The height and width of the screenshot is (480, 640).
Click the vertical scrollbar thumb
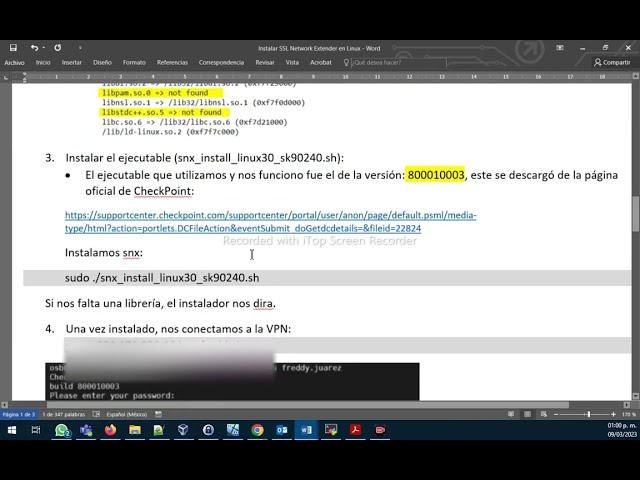(636, 214)
